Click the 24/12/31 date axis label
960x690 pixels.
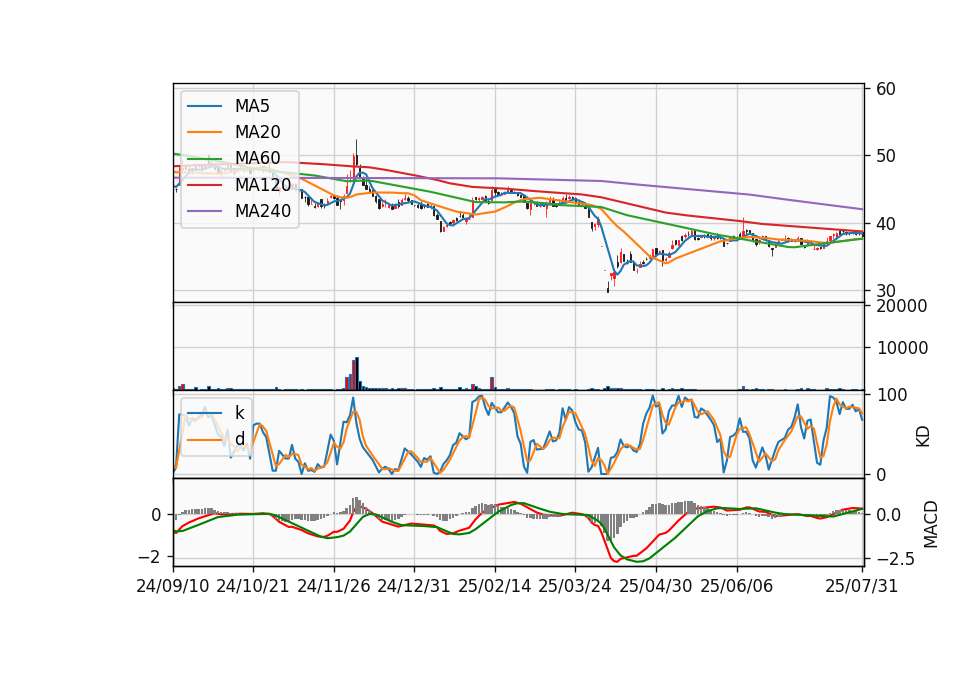pos(414,586)
